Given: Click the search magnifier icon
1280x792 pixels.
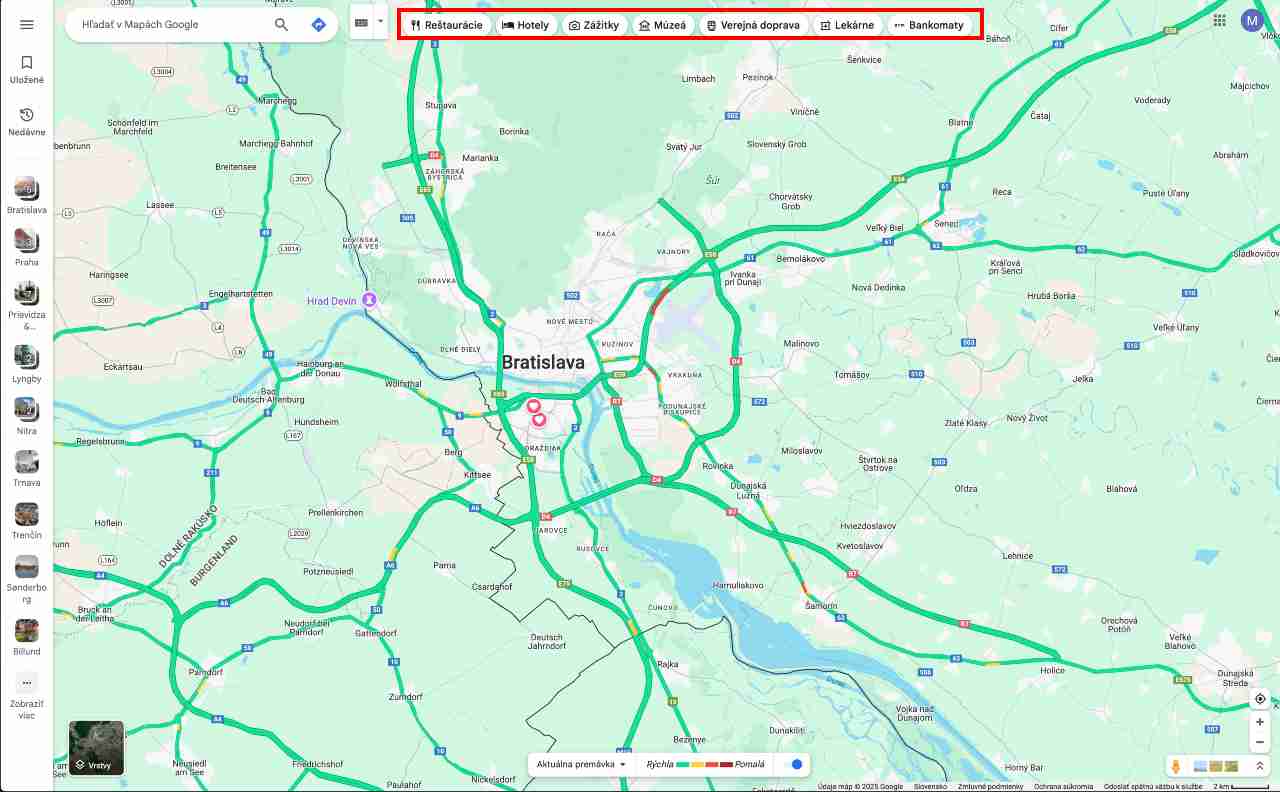Looking at the screenshot, I should point(282,24).
